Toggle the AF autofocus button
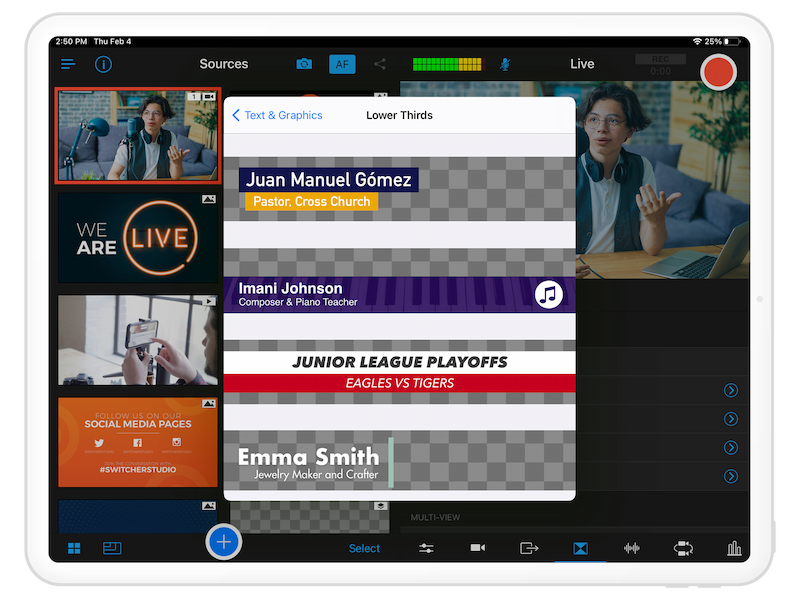This screenshot has width=800, height=600. click(342, 64)
